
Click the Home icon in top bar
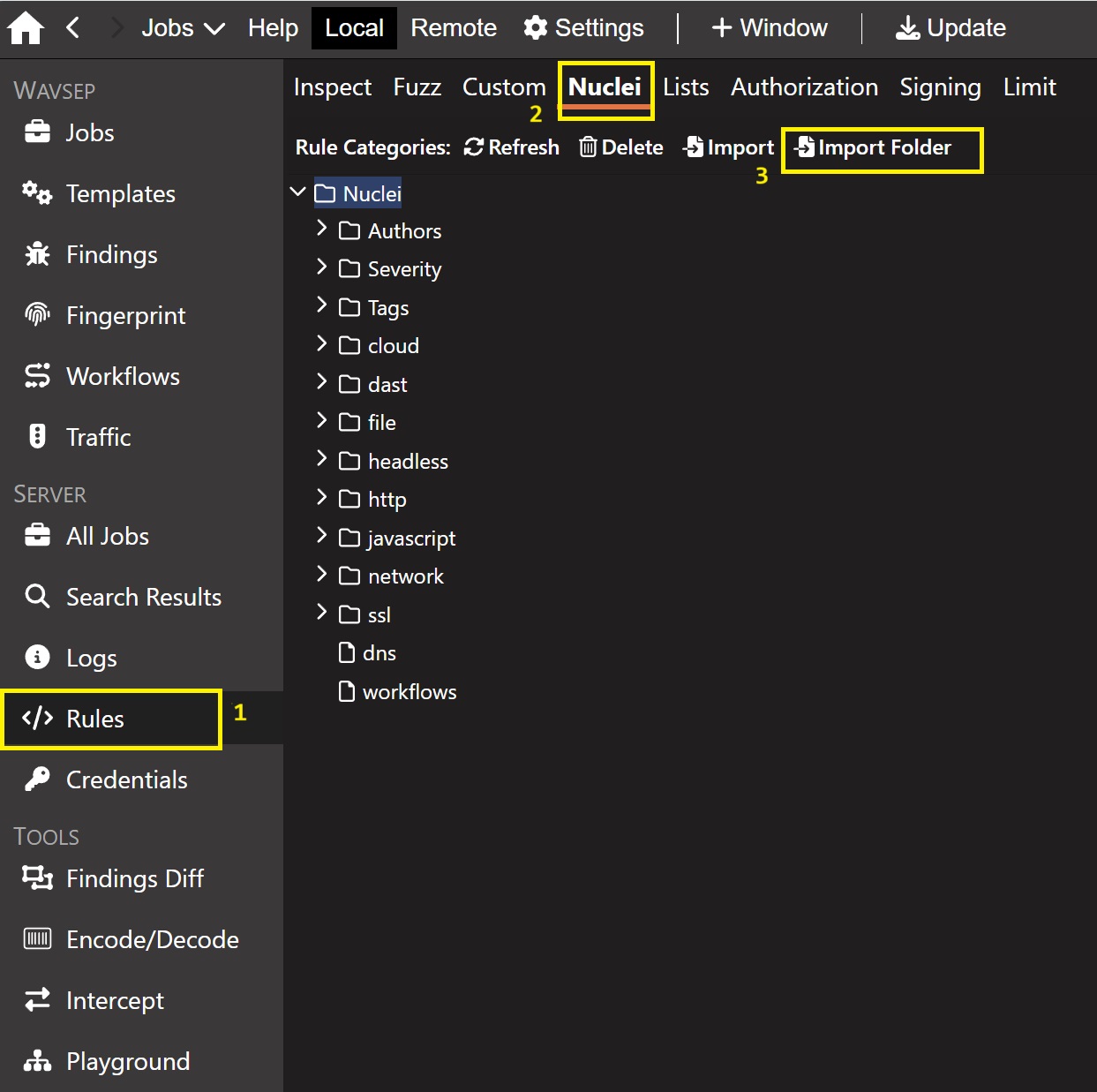(26, 28)
